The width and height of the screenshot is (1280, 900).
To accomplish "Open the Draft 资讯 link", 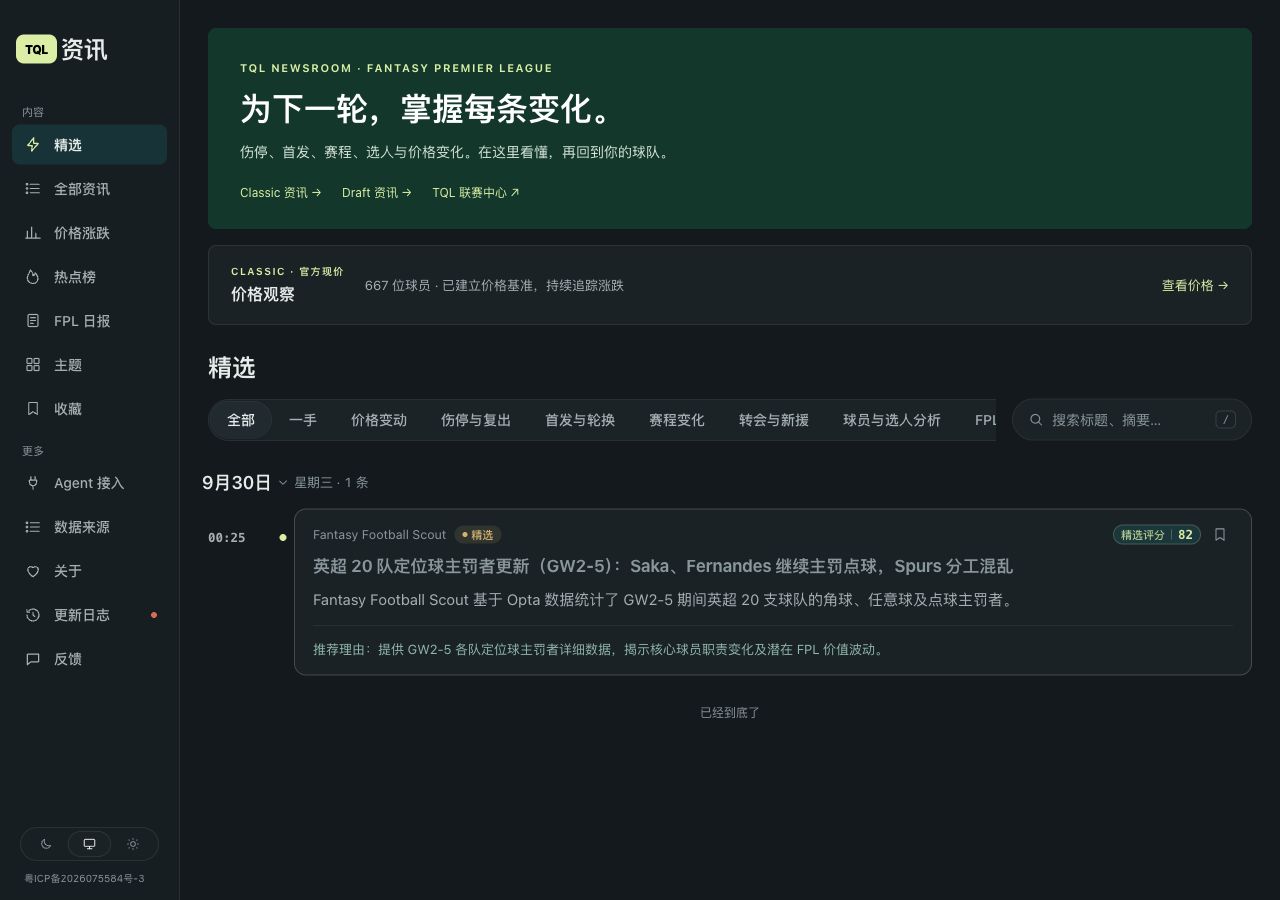I will click(377, 193).
